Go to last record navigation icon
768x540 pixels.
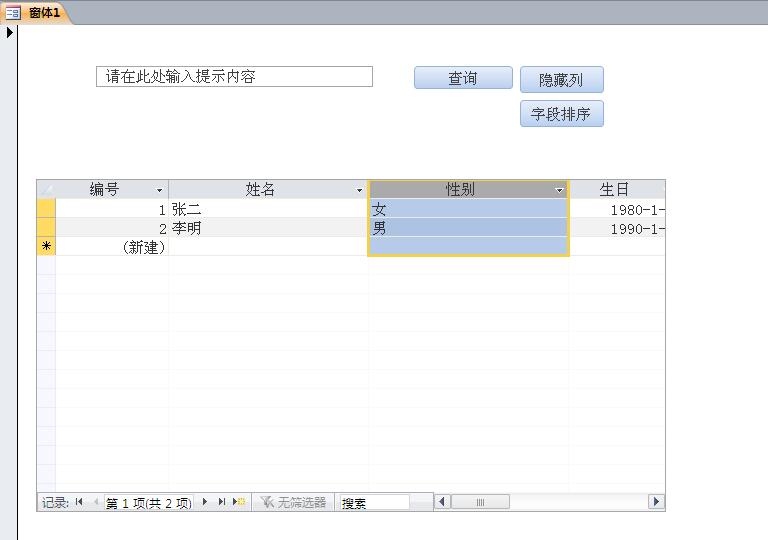tap(221, 502)
